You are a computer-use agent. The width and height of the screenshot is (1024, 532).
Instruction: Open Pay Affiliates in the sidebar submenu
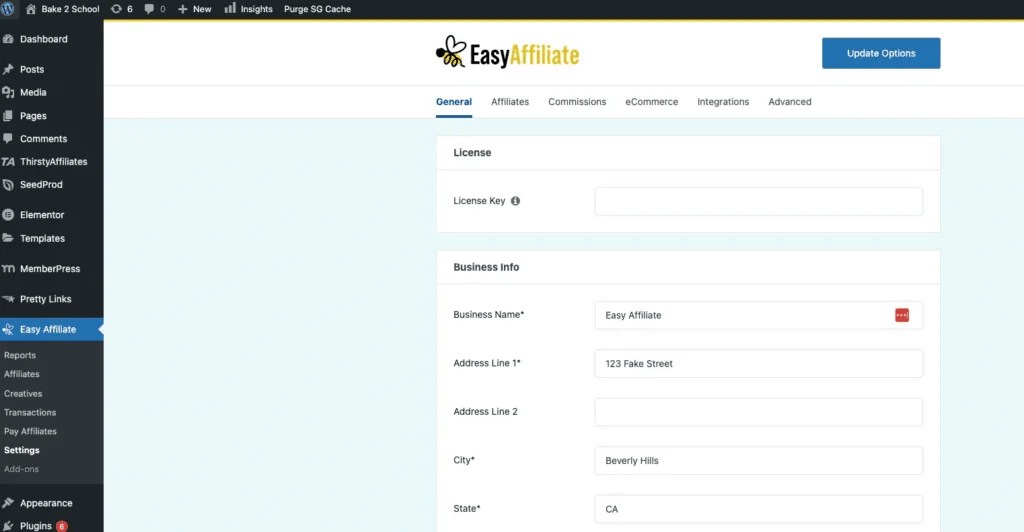click(x=30, y=431)
